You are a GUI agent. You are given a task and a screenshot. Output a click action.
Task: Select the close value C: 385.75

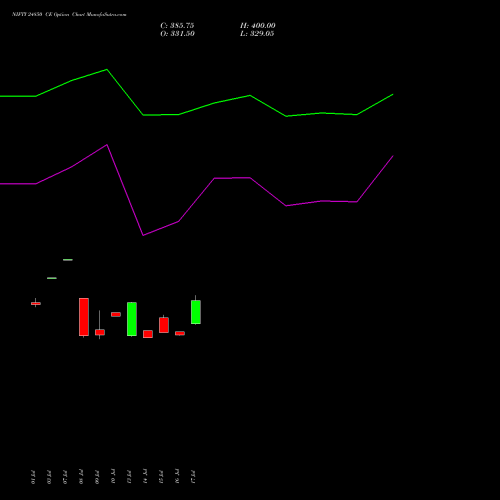click(177, 26)
